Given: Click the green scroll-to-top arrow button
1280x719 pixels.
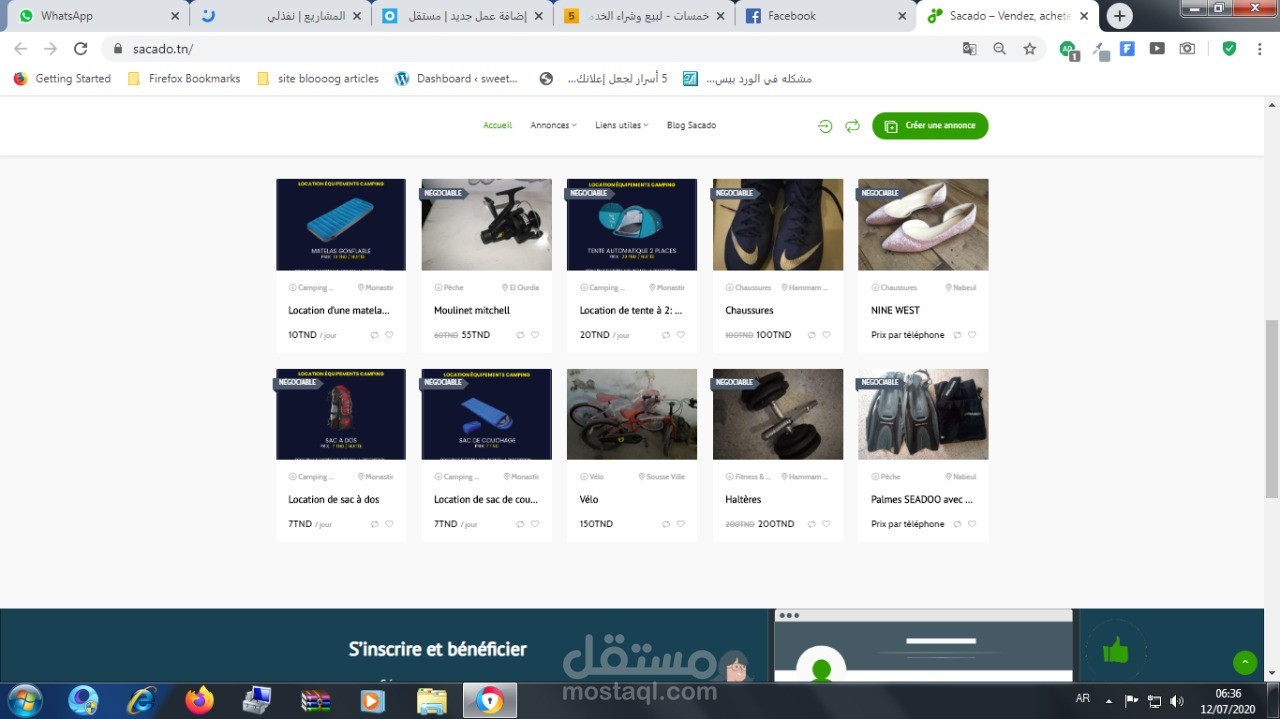Looking at the screenshot, I should click(1245, 662).
